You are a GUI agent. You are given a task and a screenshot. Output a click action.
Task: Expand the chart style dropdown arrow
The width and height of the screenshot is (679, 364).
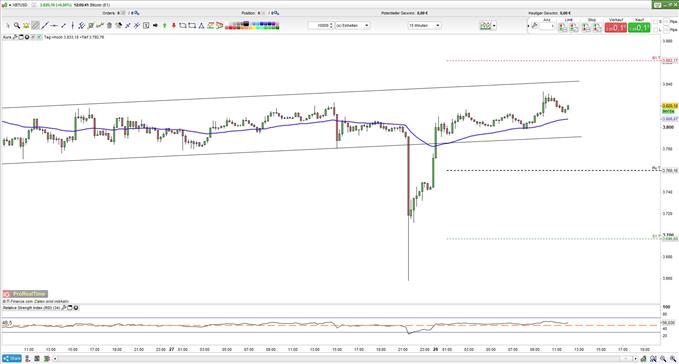click(x=494, y=26)
